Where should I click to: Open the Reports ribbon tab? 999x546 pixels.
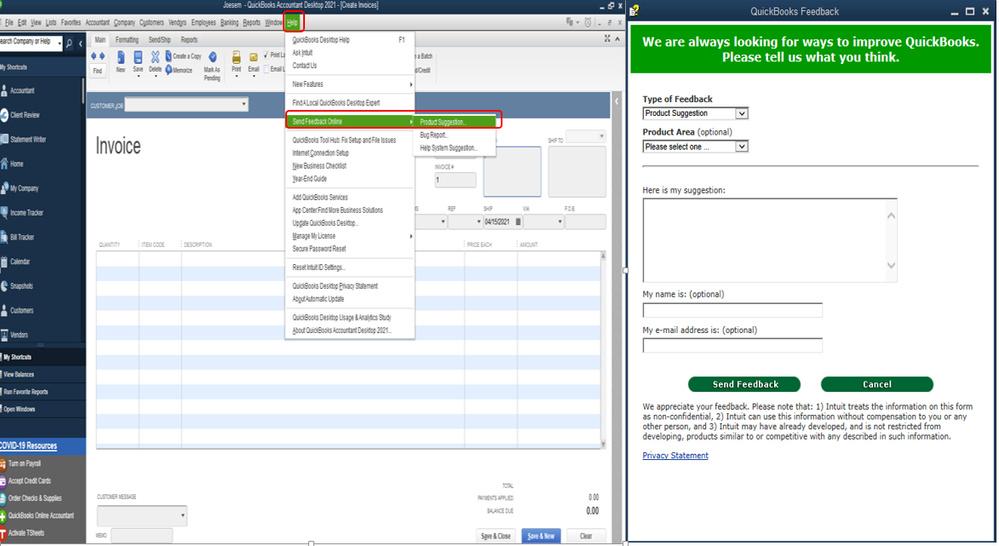(189, 40)
